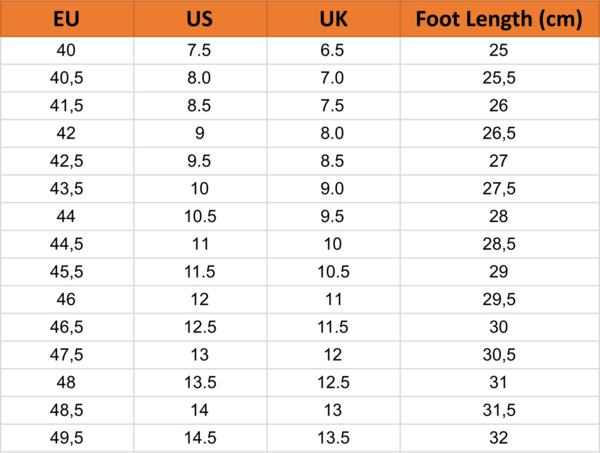Image resolution: width=600 pixels, height=453 pixels.
Task: Select the EU size 49,5 cell
Action: click(67, 438)
